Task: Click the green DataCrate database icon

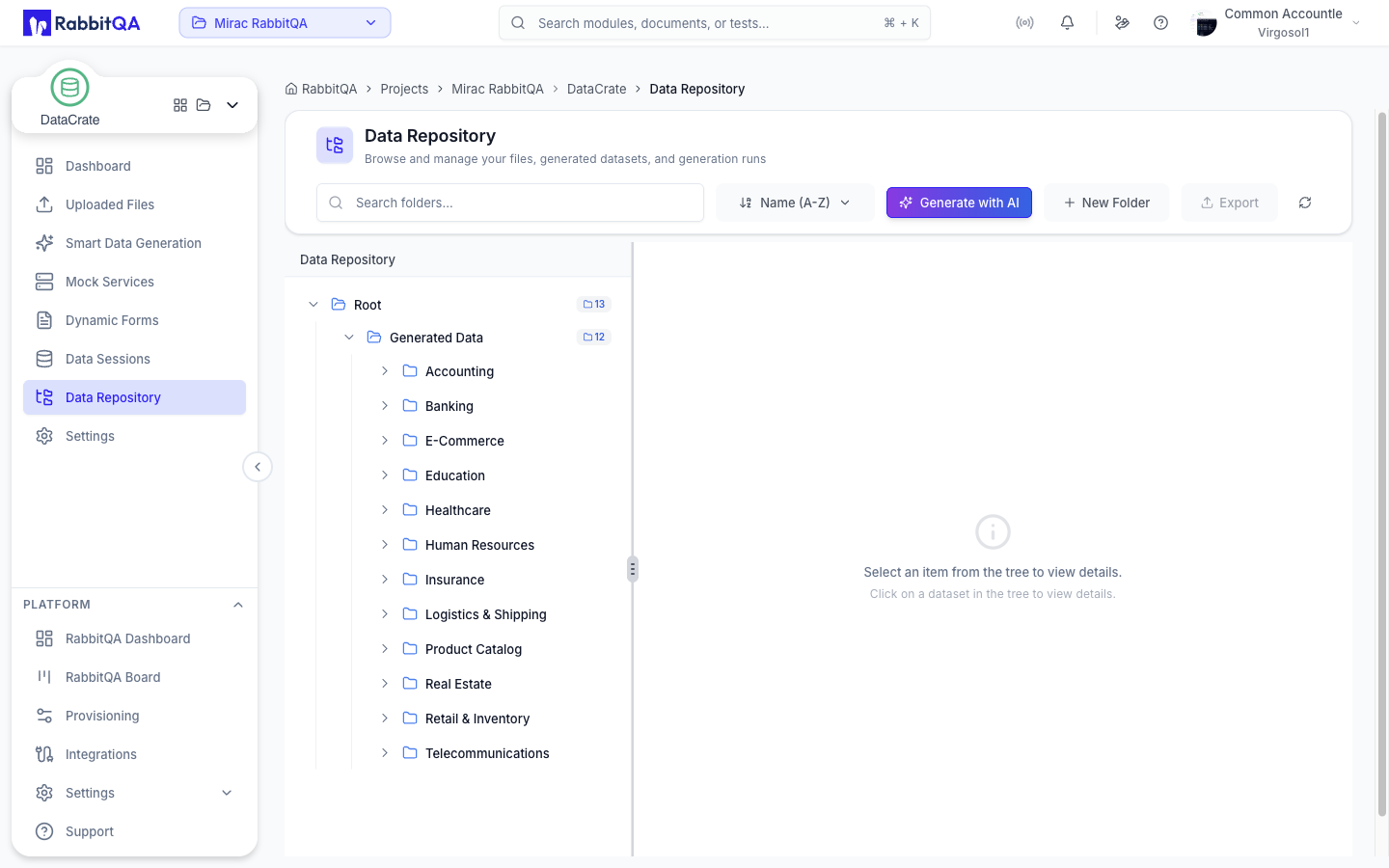Action: pyautogui.click(x=69, y=88)
